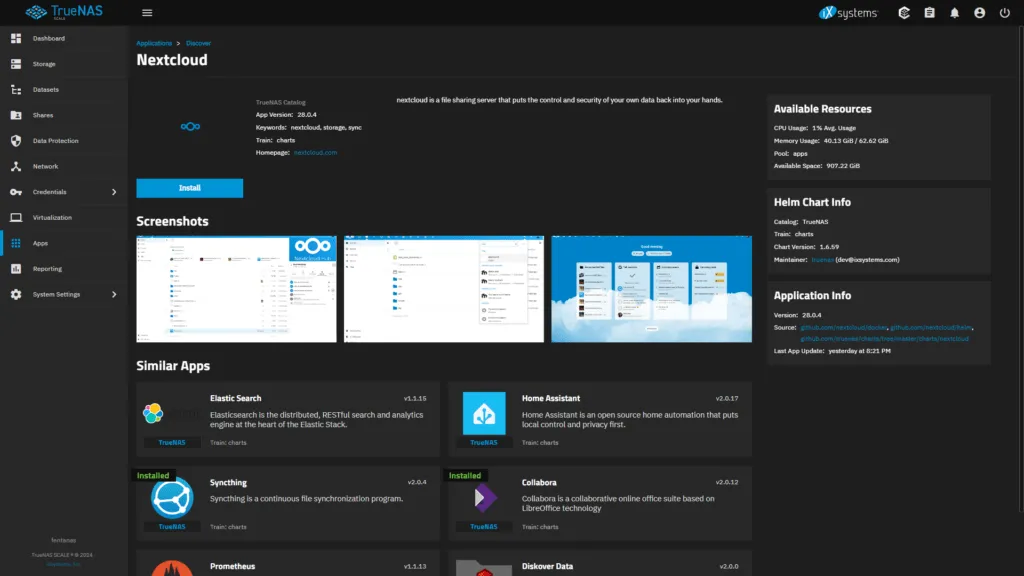Select the Apps icon in the sidebar
The height and width of the screenshot is (576, 1024).
click(x=16, y=243)
